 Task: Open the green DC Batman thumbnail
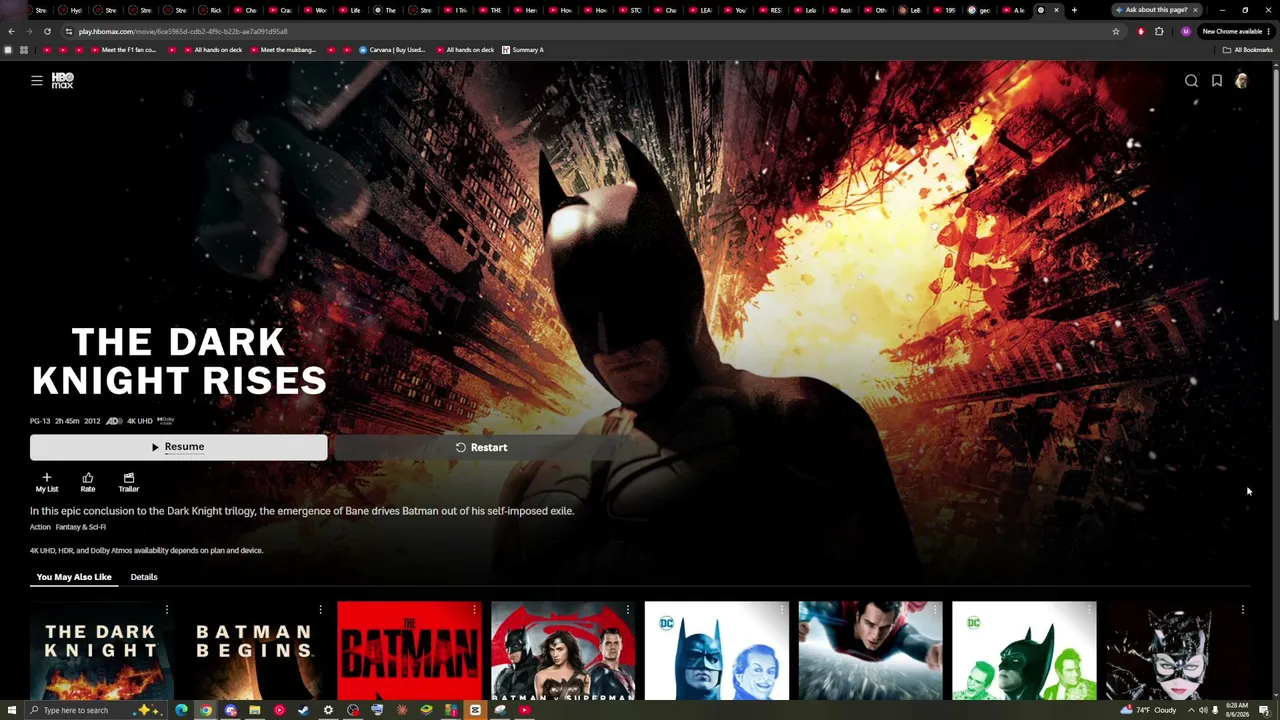[1024, 650]
